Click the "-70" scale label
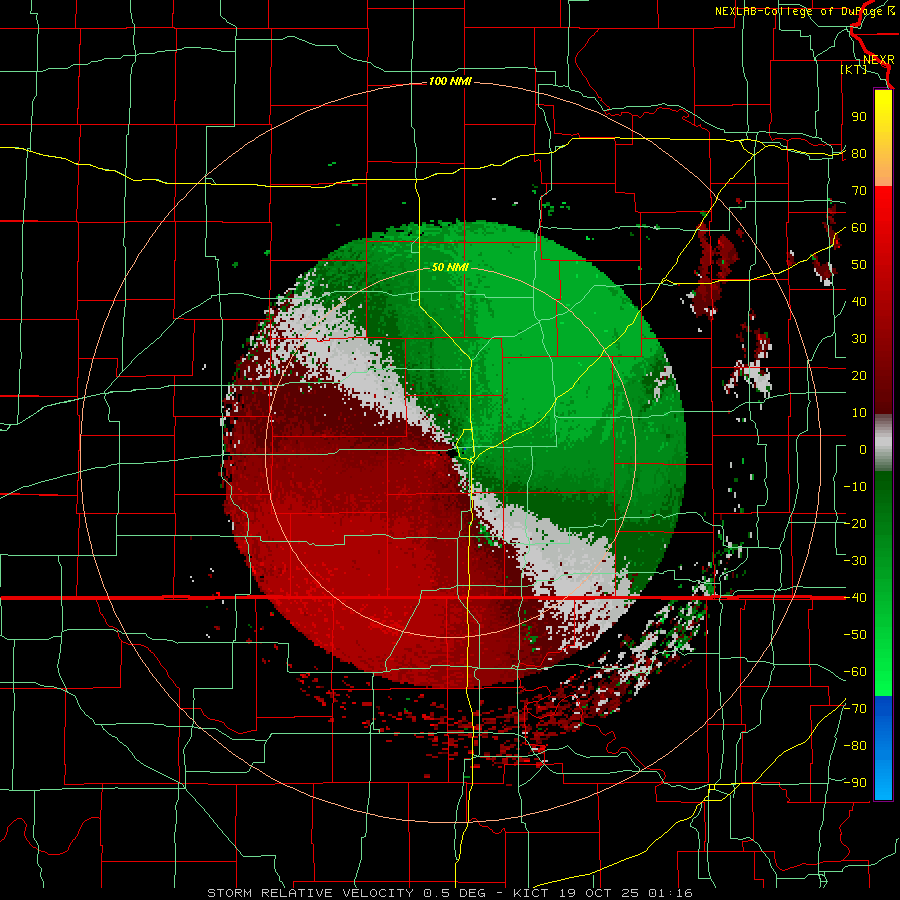Viewport: 900px width, 900px height. (855, 709)
